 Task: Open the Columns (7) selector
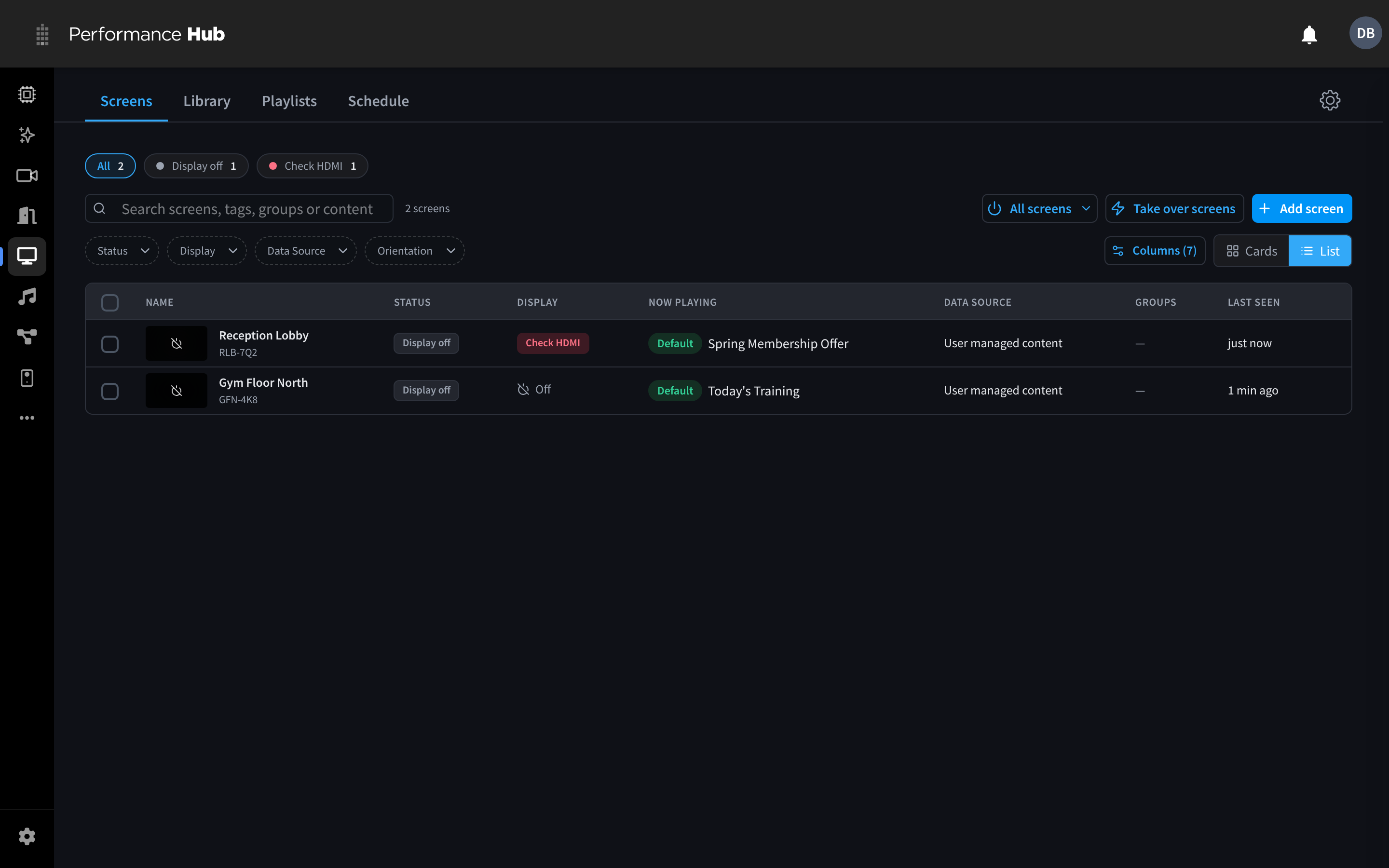tap(1155, 251)
